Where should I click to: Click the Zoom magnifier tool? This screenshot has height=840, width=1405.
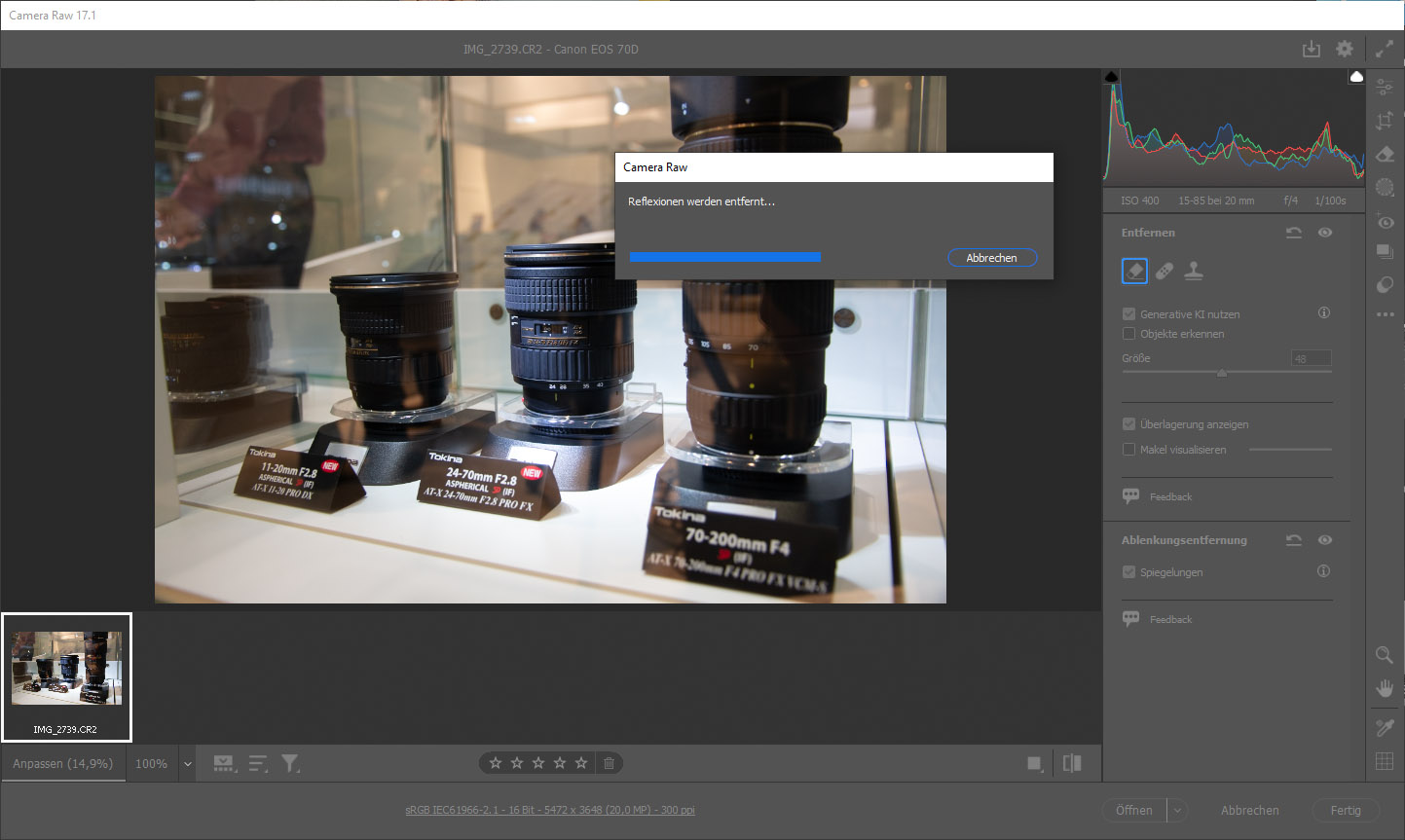pos(1384,655)
